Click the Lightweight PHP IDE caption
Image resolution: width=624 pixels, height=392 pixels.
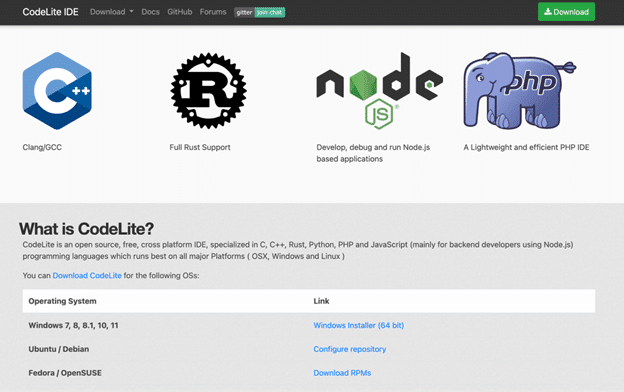[x=526, y=147]
